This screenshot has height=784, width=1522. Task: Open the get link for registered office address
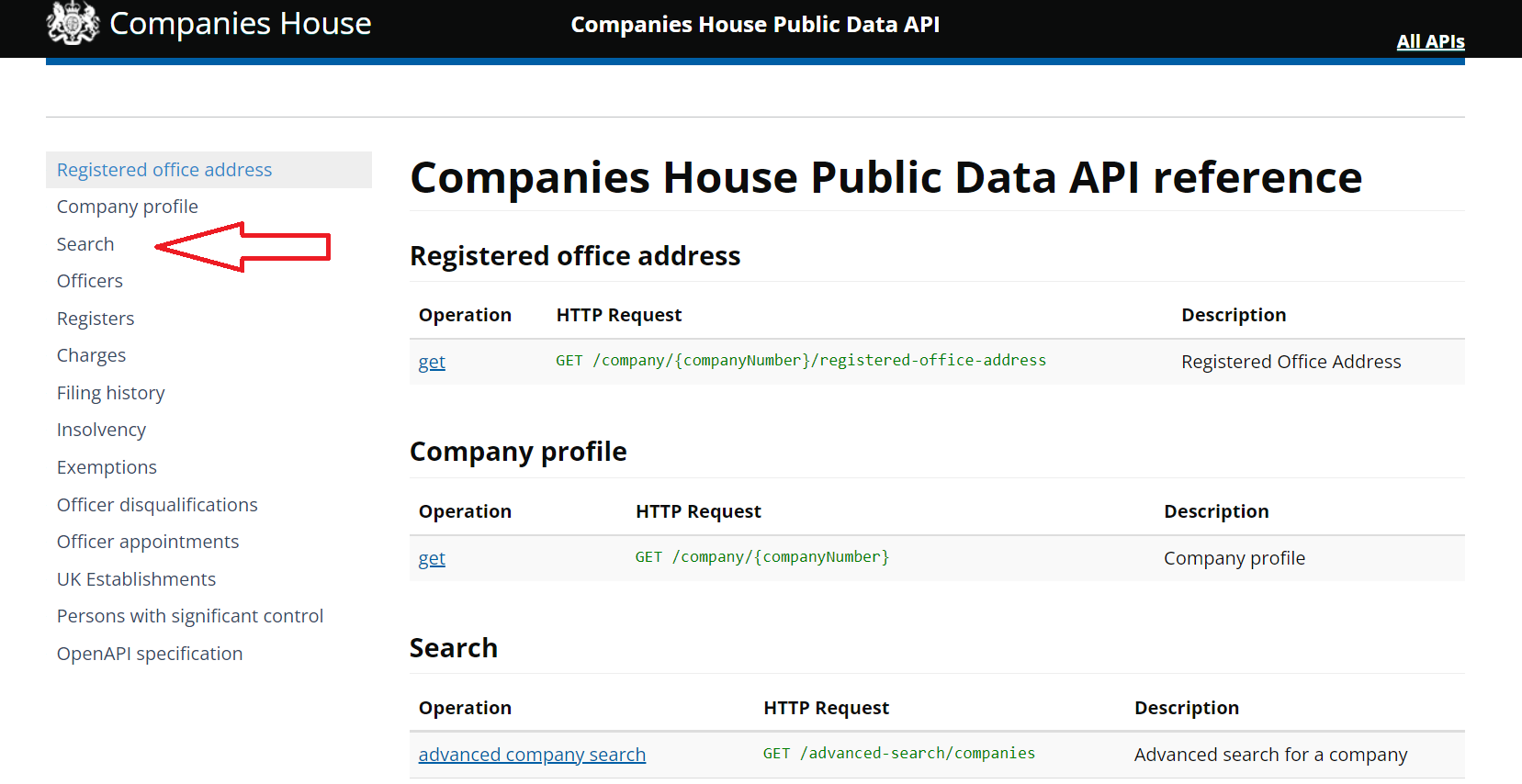pos(432,362)
